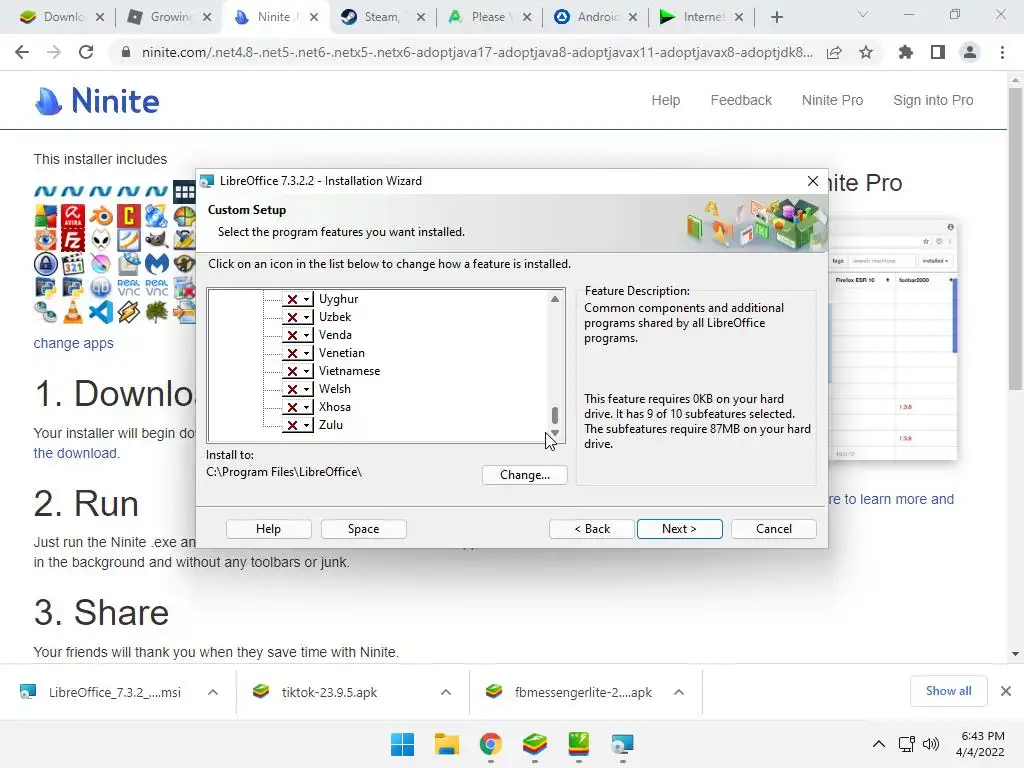The width and height of the screenshot is (1024, 768).
Task: Click the Space button in wizard
Action: (x=364, y=529)
